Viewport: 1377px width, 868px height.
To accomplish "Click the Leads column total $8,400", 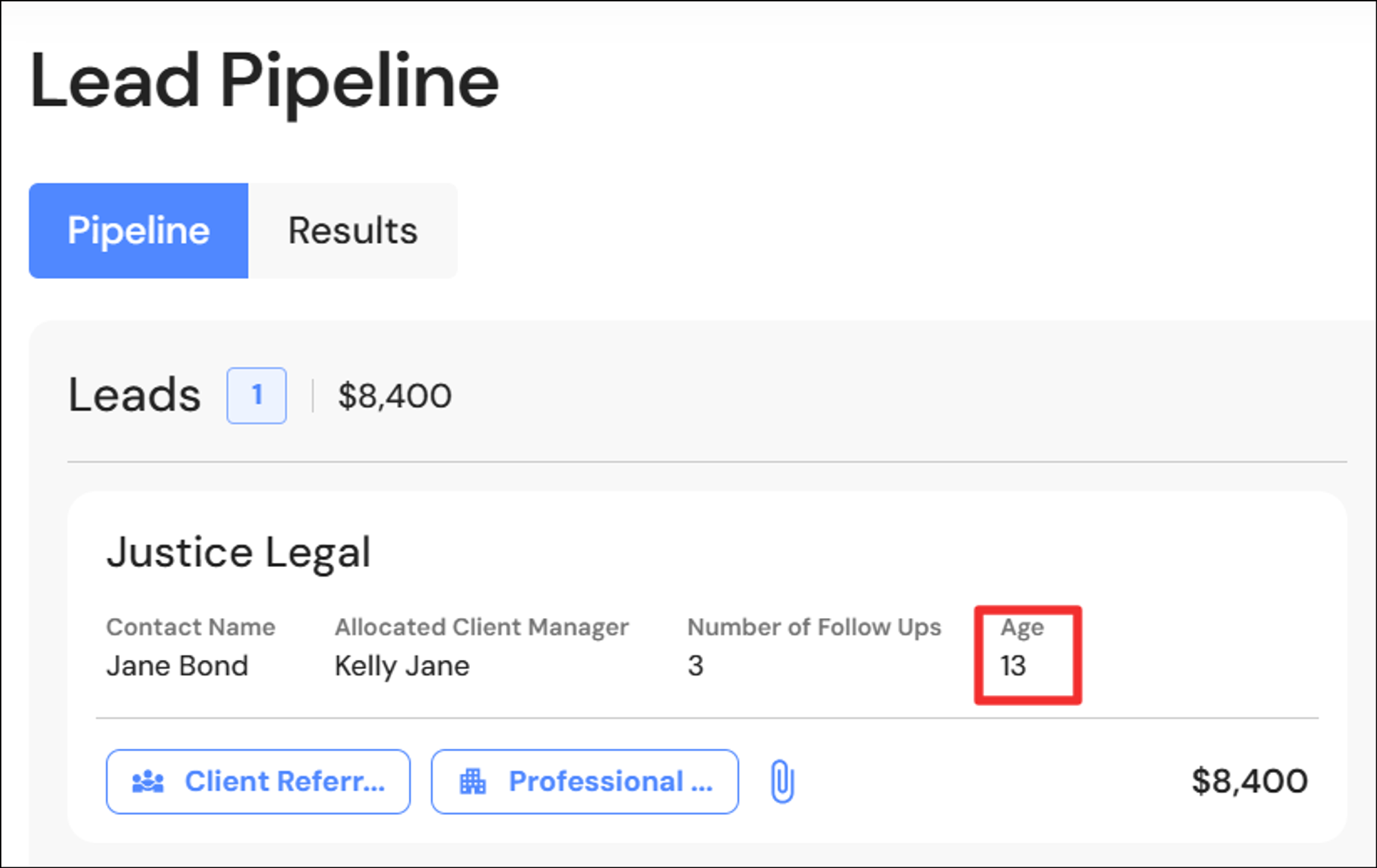I will (x=395, y=396).
